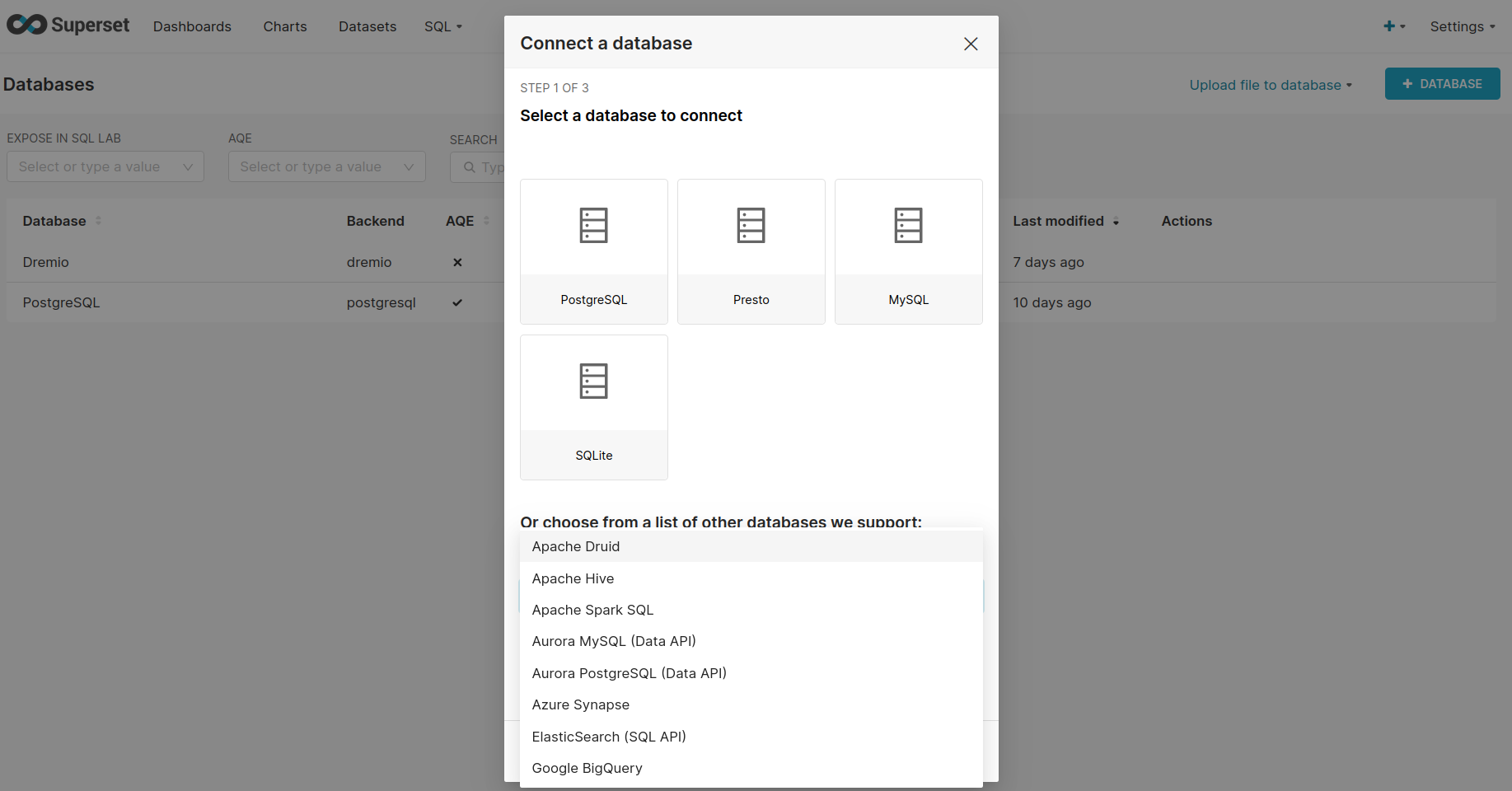Viewport: 1512px width, 791px height.
Task: Select Azure Synapse from the list
Action: [x=580, y=704]
